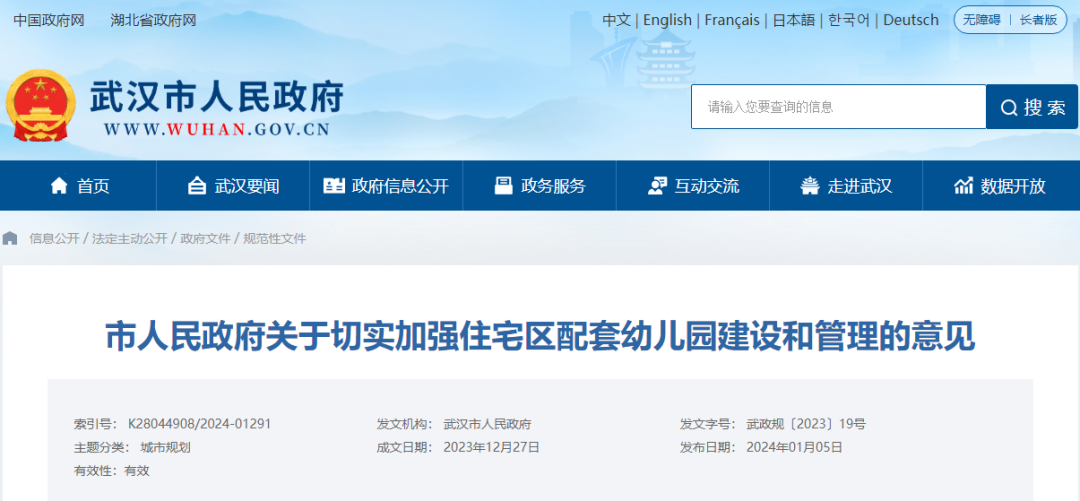Select 中文 language
The image size is (1080, 501).
pyautogui.click(x=616, y=20)
